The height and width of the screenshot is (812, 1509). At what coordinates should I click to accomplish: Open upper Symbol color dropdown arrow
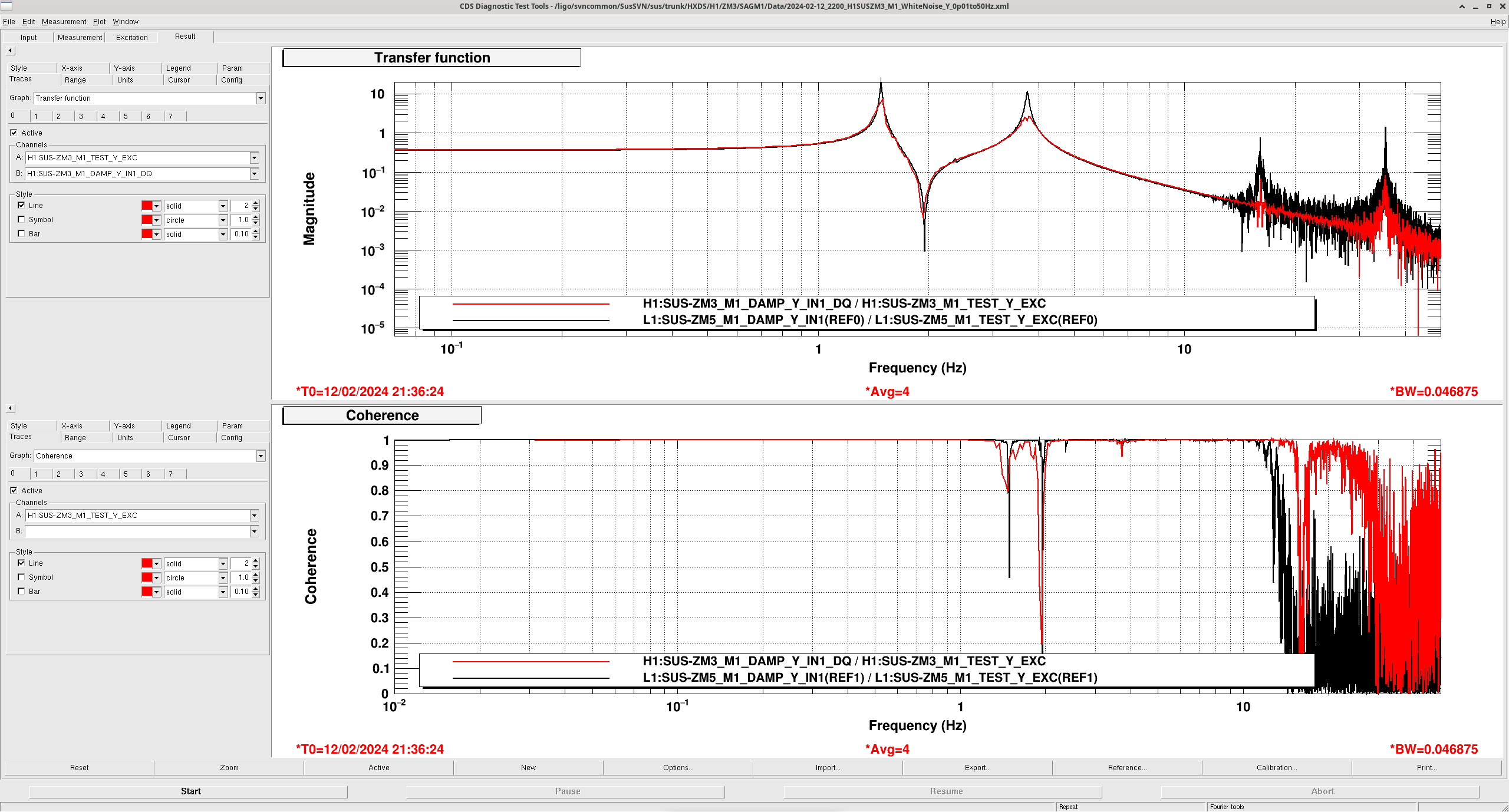click(156, 220)
